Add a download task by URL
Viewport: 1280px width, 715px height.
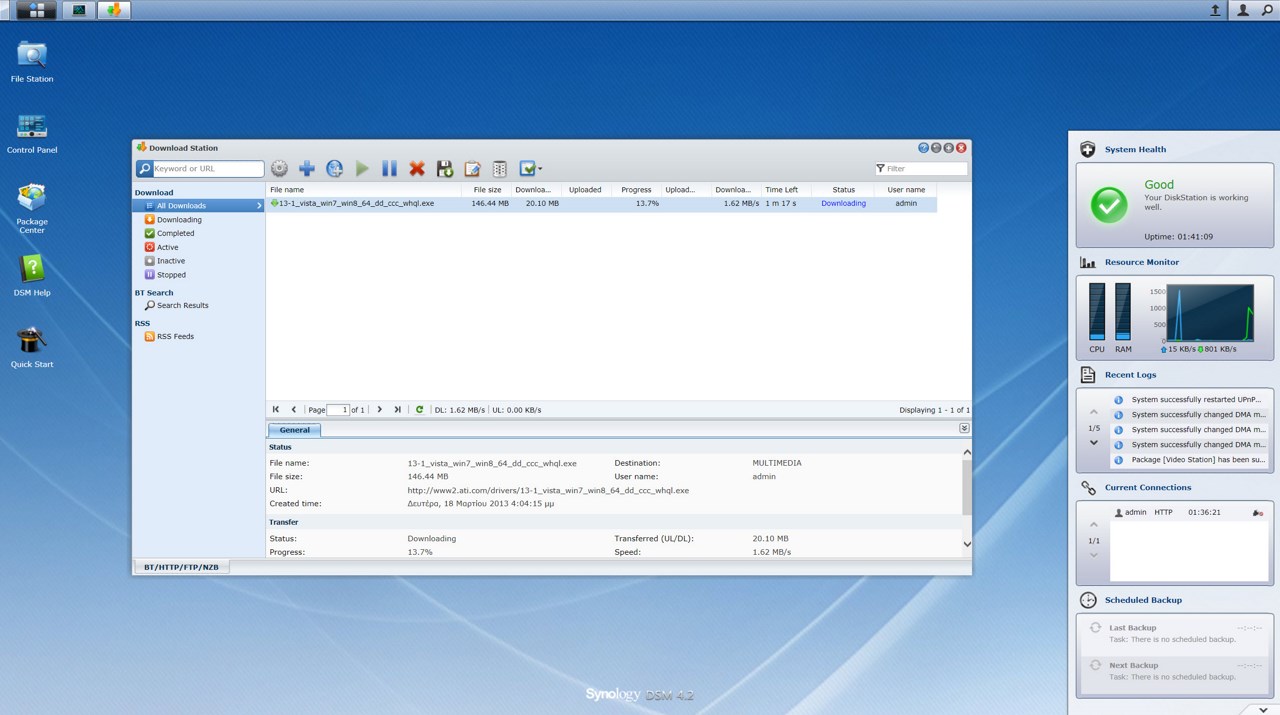(335, 169)
